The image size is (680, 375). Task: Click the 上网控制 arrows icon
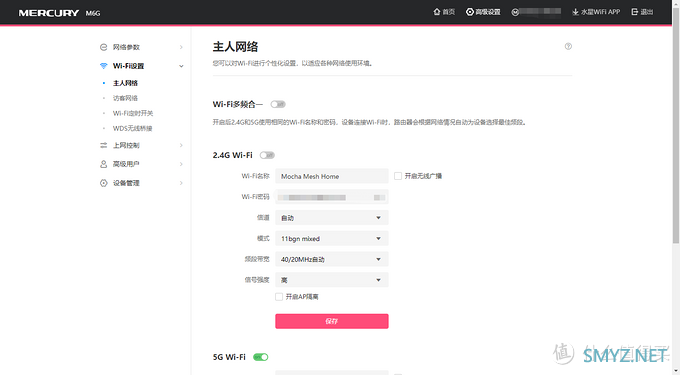tap(103, 145)
